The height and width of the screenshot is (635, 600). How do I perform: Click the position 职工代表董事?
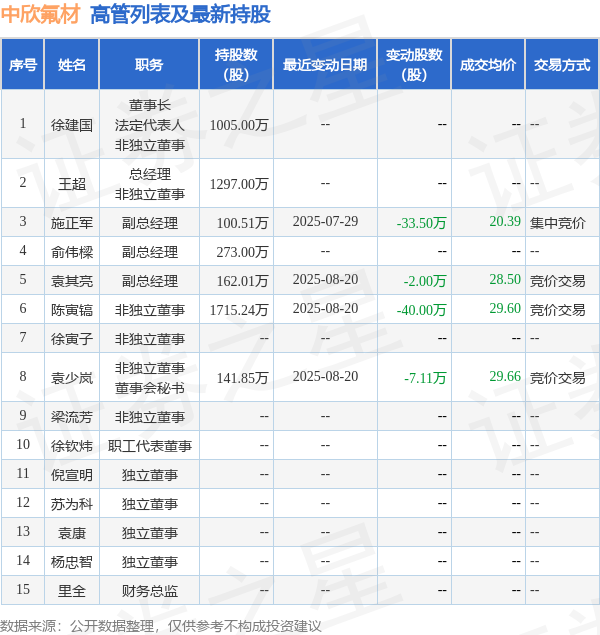(x=149, y=446)
